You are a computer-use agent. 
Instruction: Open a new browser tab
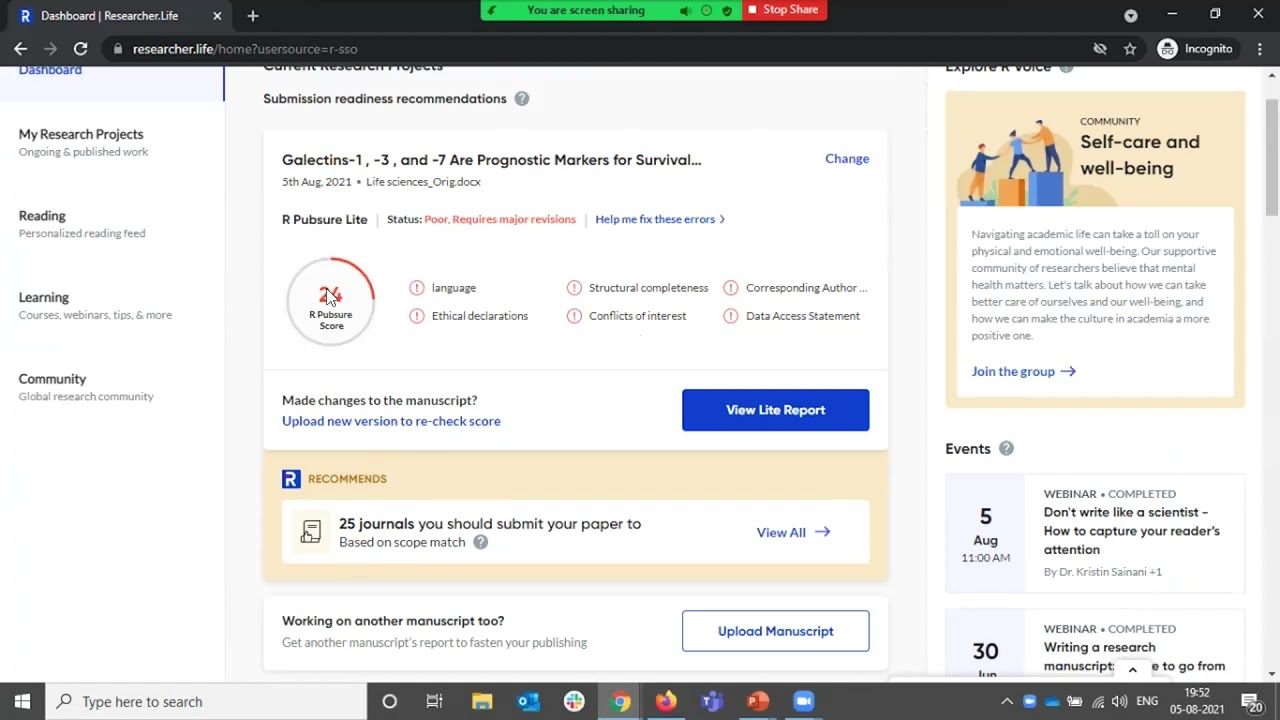(253, 16)
